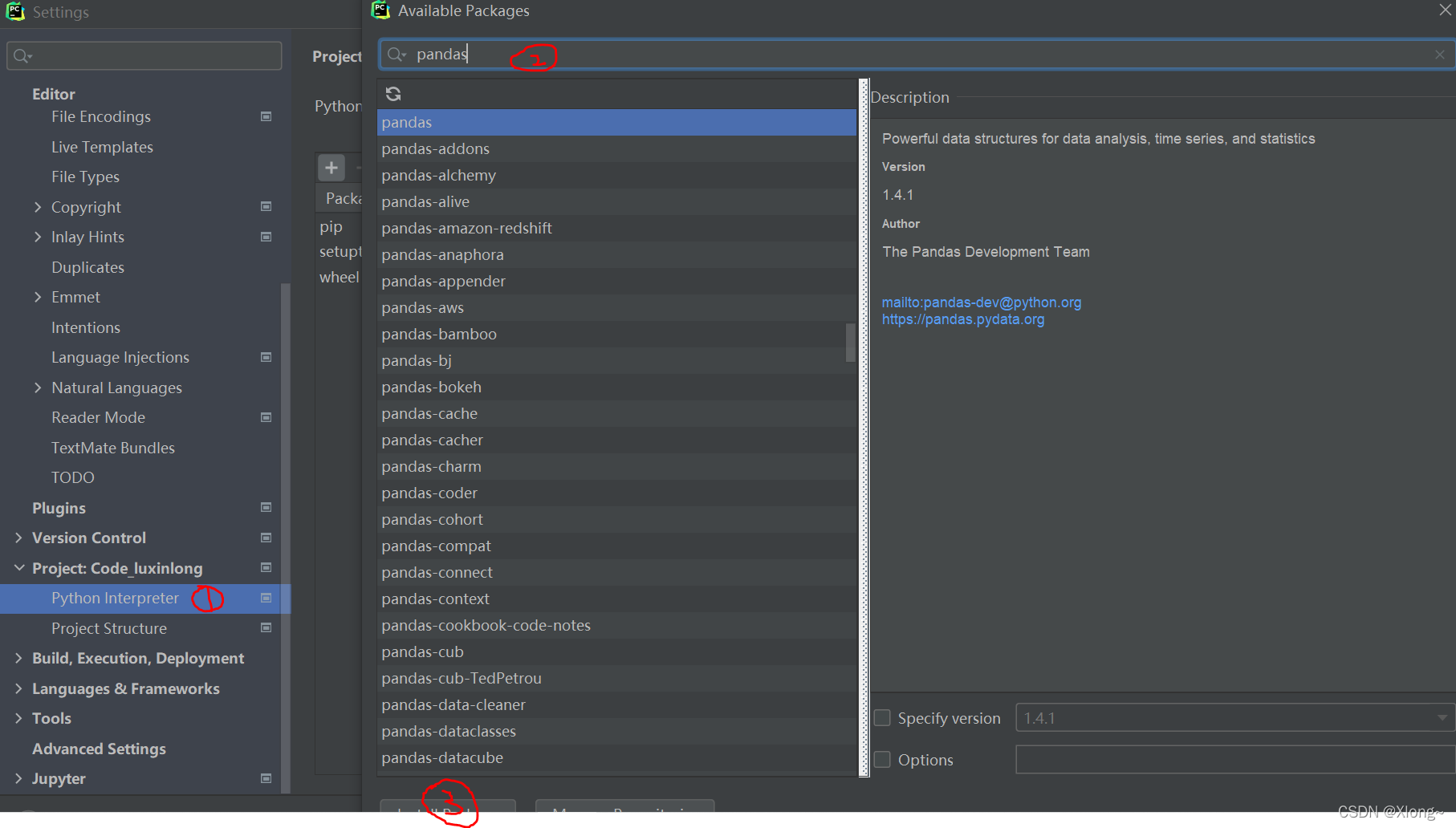The height and width of the screenshot is (828, 1456).
Task: Click project-level icon beside Version Control
Action: point(266,538)
